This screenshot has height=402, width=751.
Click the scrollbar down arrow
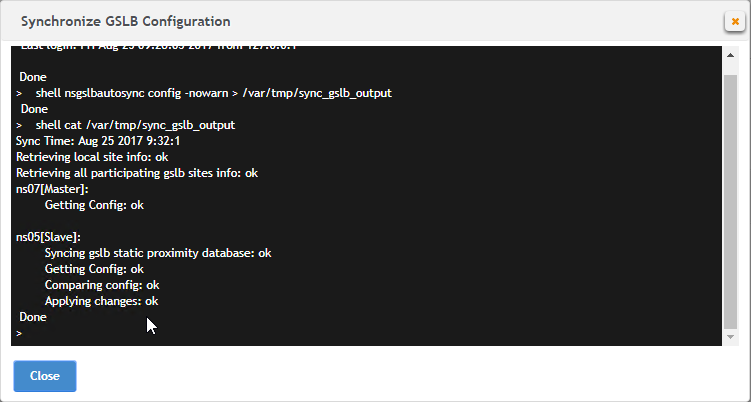[x=730, y=337]
